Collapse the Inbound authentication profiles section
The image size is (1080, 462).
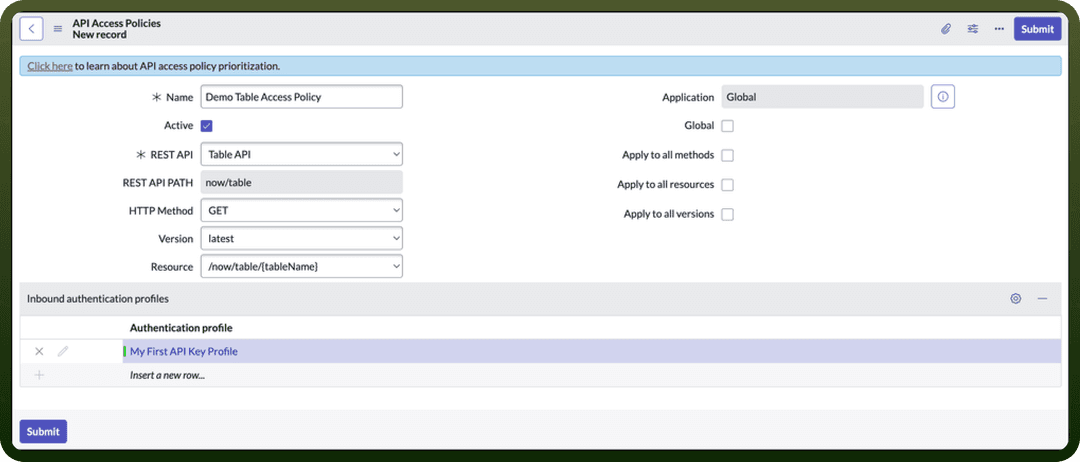point(1042,298)
